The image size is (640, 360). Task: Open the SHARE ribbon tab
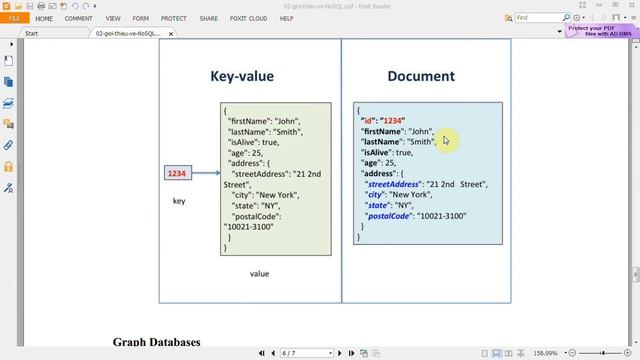click(209, 18)
